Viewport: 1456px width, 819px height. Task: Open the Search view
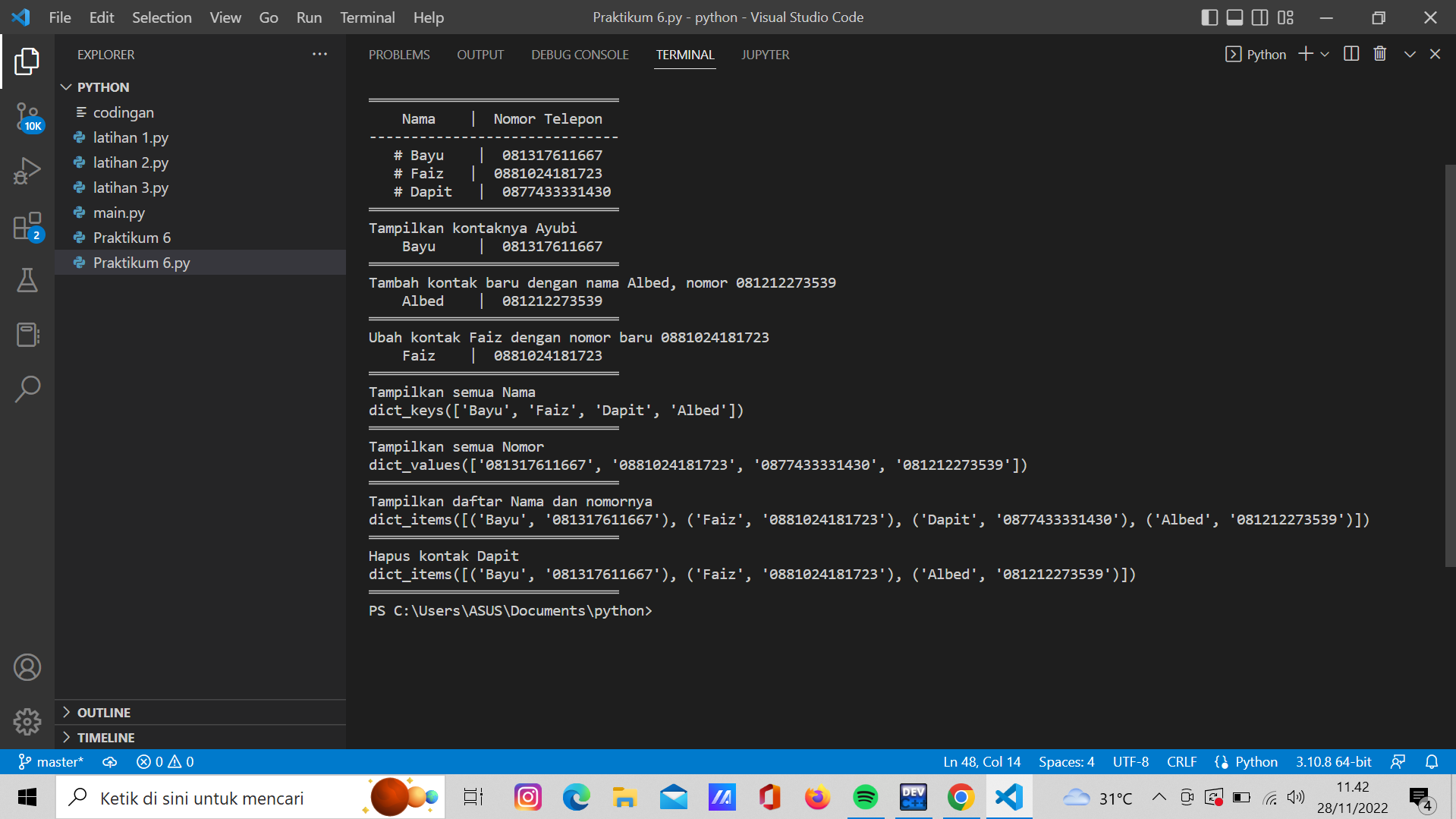[27, 389]
